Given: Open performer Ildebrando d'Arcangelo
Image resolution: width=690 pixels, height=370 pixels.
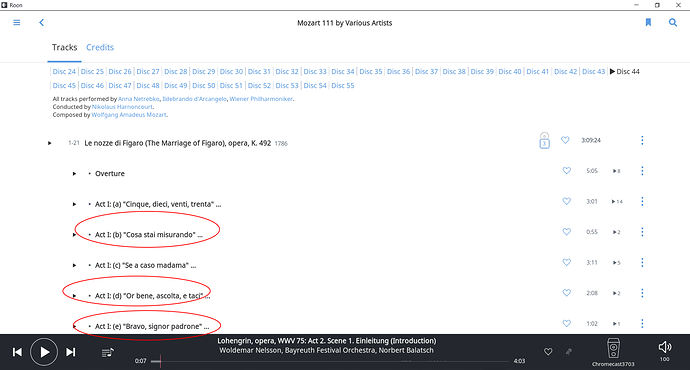Looking at the screenshot, I should [195, 99].
